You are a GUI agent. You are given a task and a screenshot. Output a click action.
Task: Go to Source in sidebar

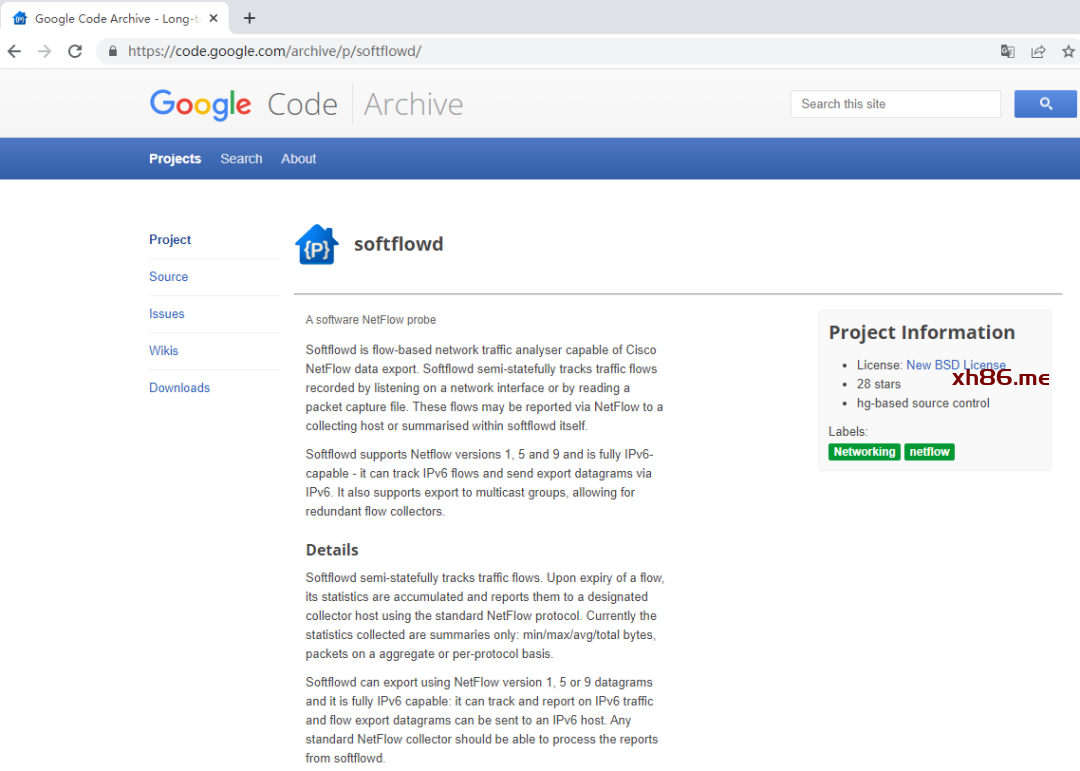pos(168,277)
